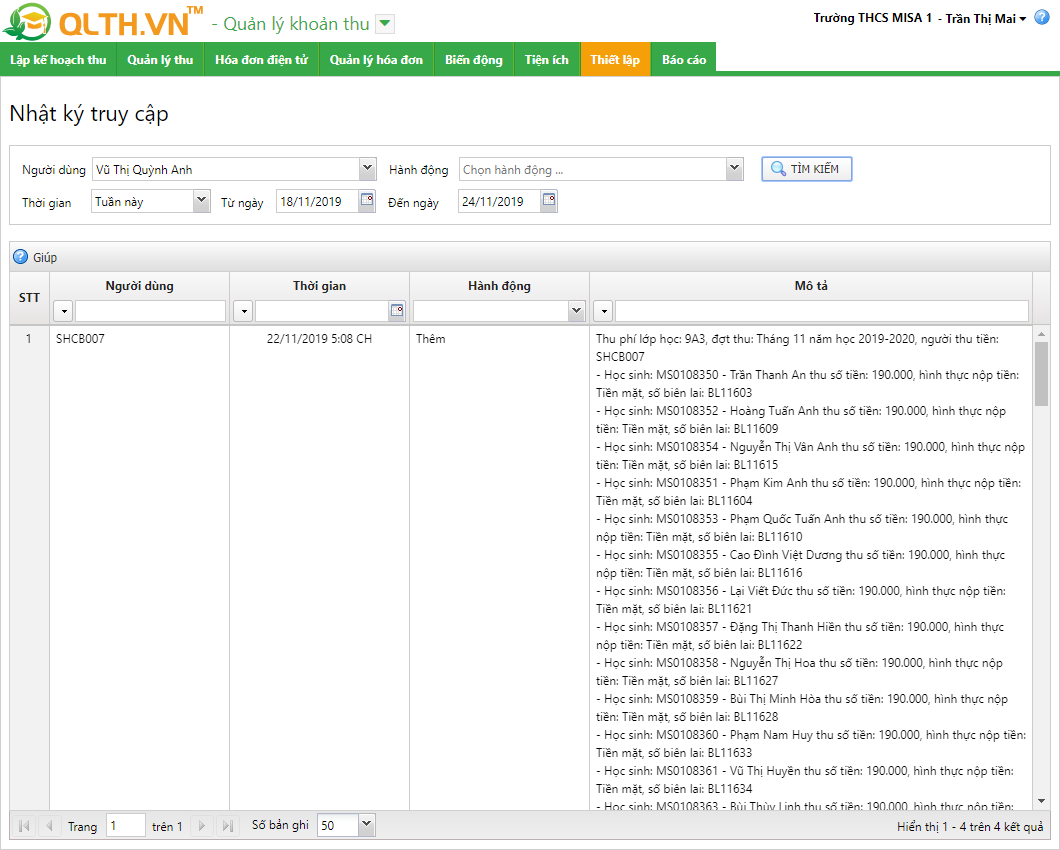The height and width of the screenshot is (850, 1060).
Task: Click the Thời gian column filter date field
Action: [322, 311]
